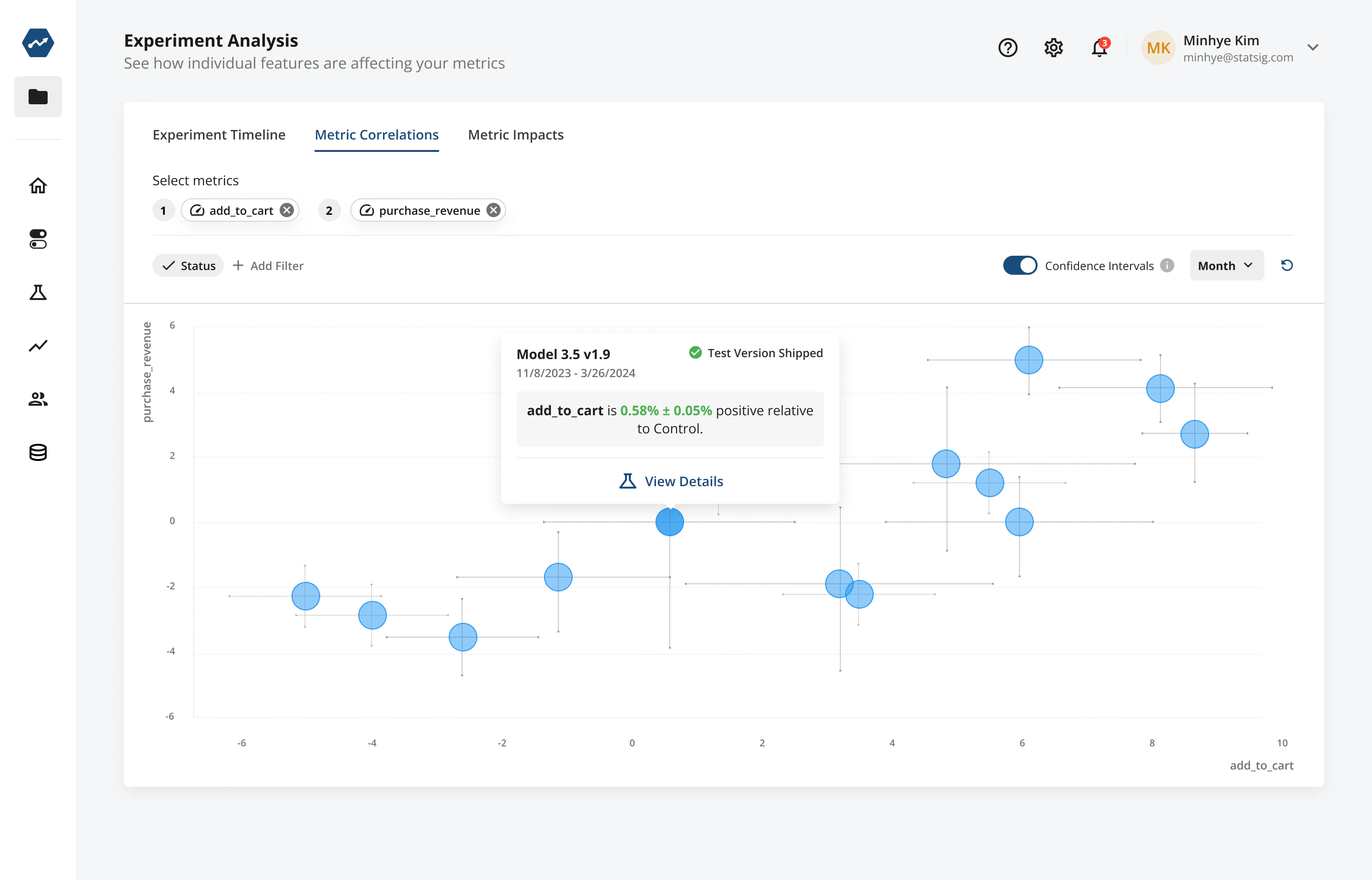The width and height of the screenshot is (1372, 880).
Task: Open the help question-mark icon in the header
Action: click(1008, 48)
